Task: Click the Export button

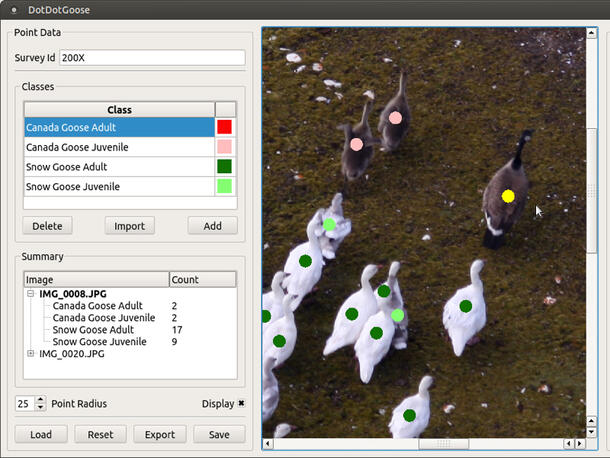Action: (x=160, y=434)
